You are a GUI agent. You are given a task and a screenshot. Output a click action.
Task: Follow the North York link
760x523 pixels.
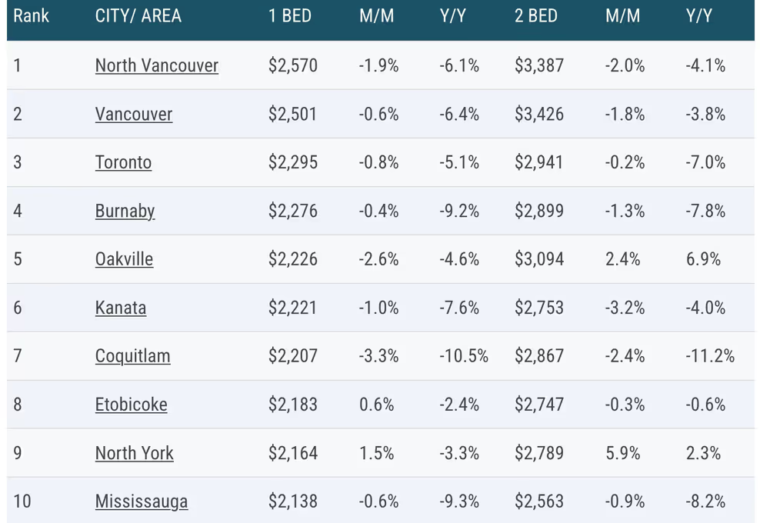click(134, 453)
